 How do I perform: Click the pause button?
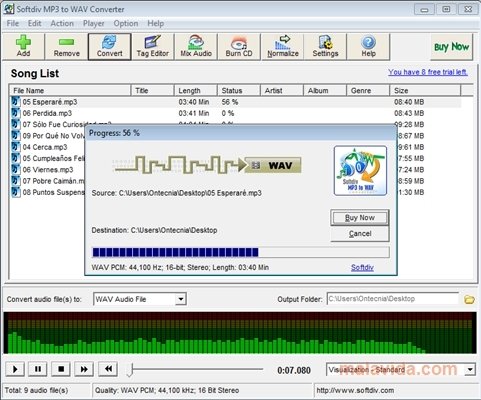38,369
